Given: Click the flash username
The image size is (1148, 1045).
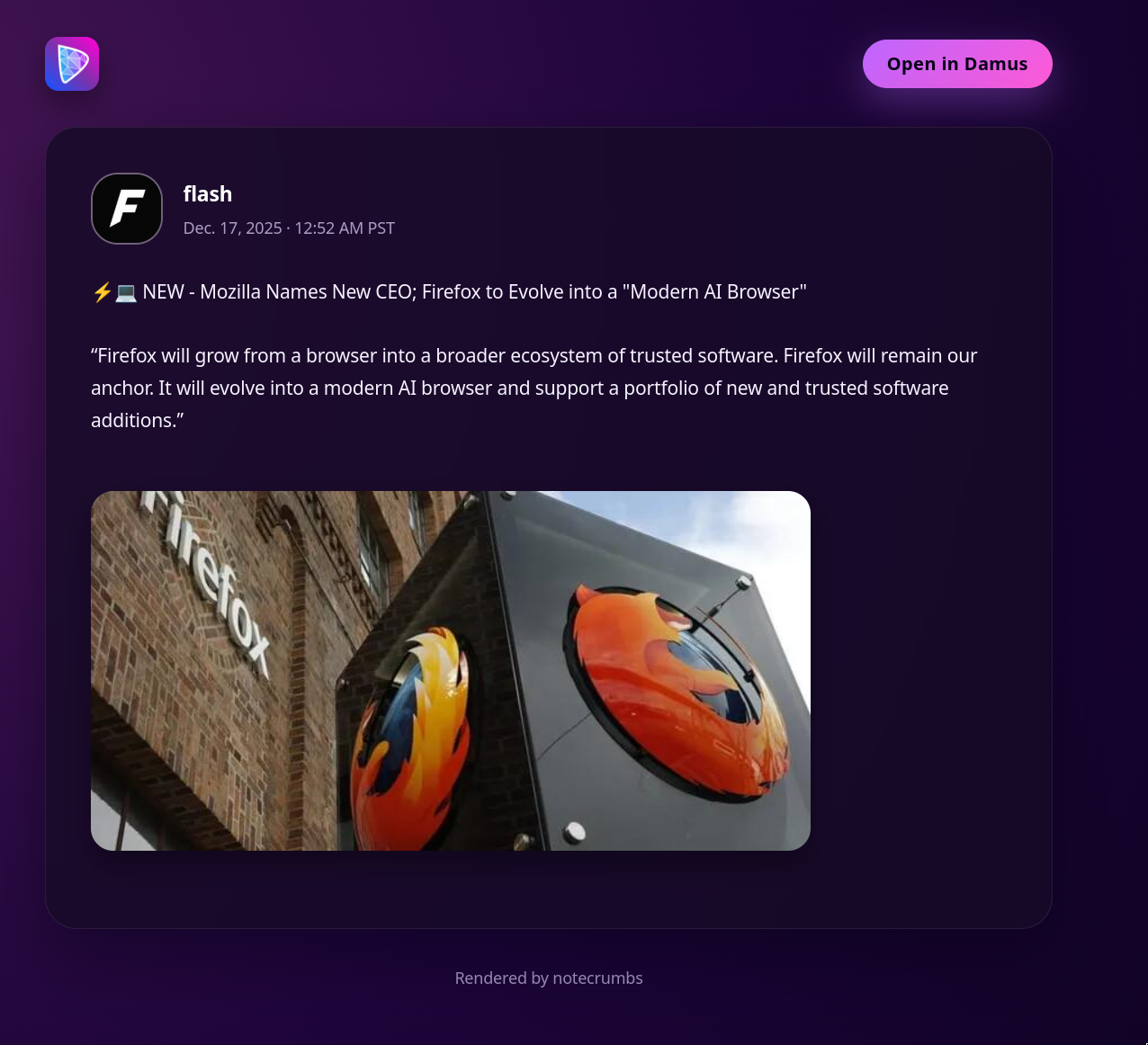Looking at the screenshot, I should [208, 194].
